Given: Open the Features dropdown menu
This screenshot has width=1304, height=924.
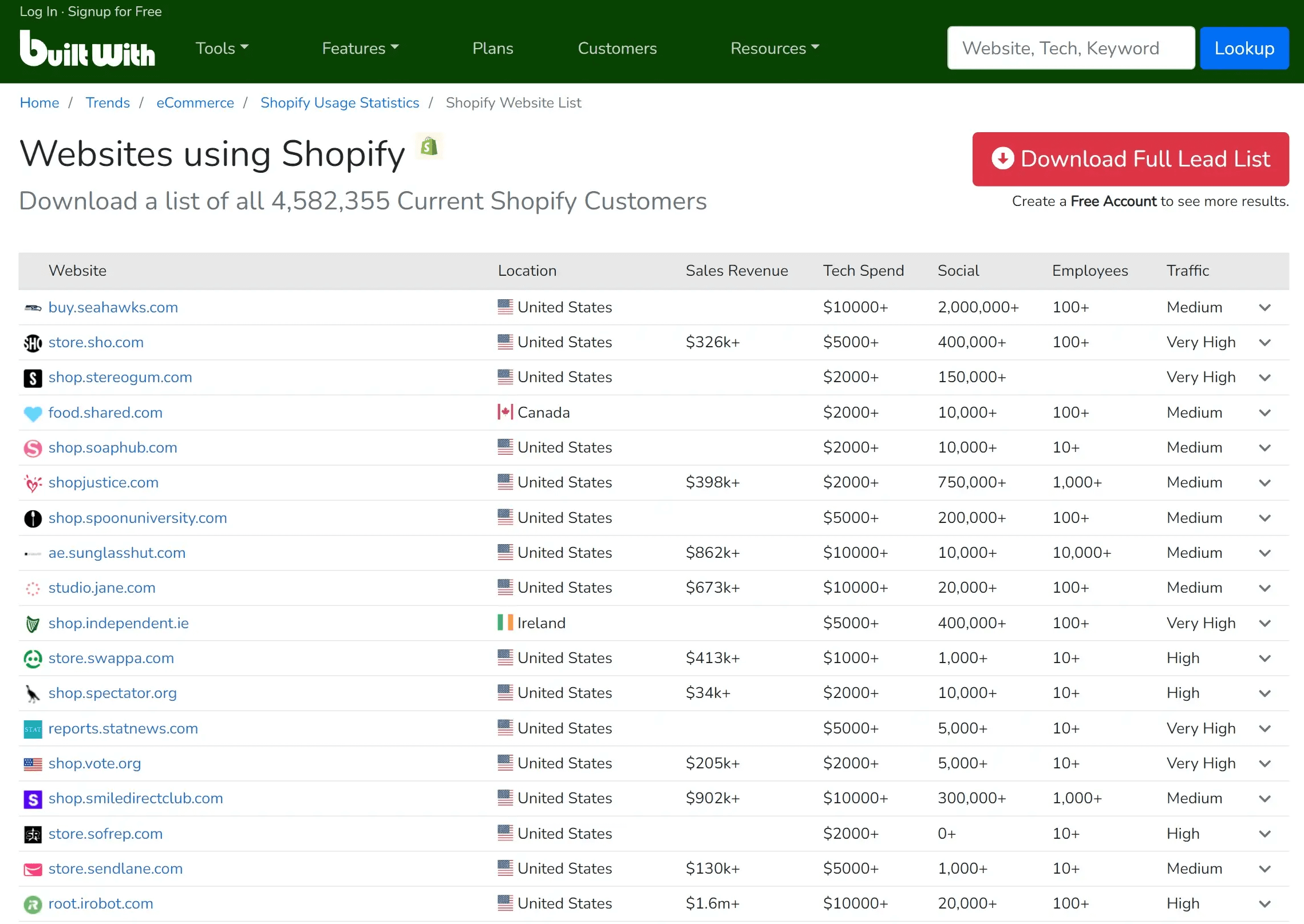Looking at the screenshot, I should pos(361,48).
